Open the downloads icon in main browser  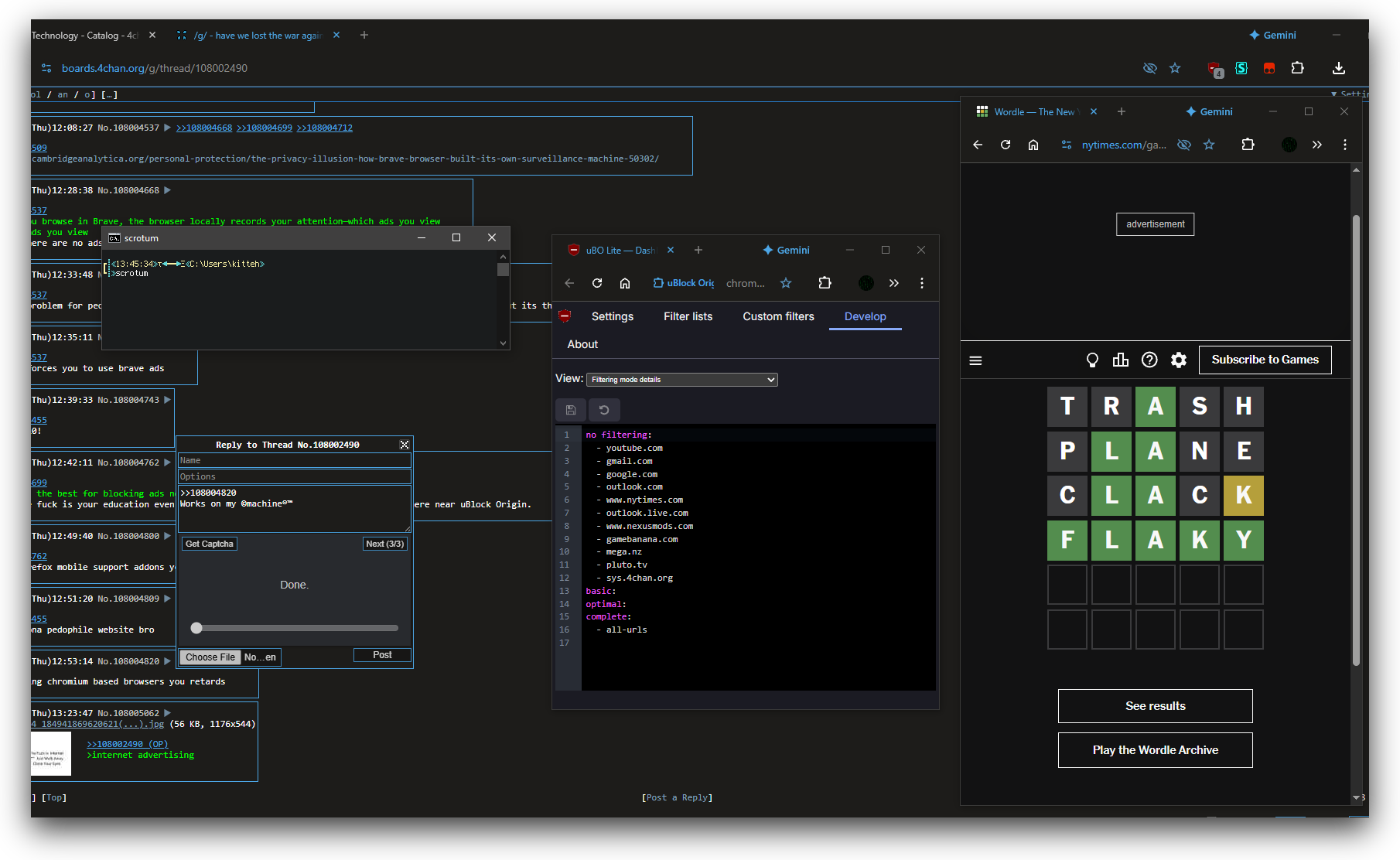click(1338, 68)
